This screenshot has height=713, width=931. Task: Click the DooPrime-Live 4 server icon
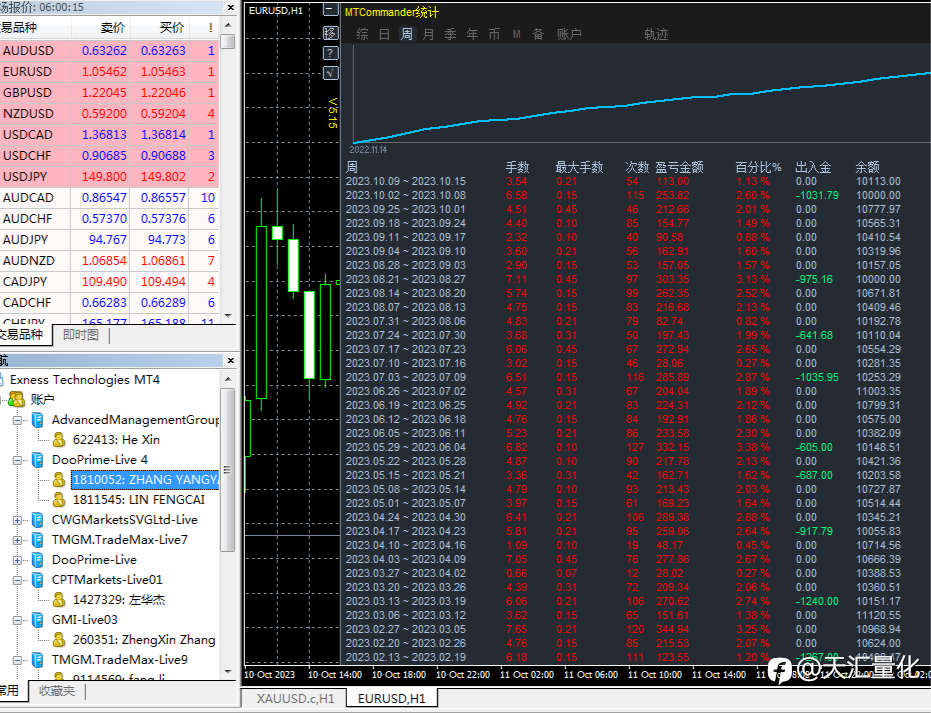pyautogui.click(x=37, y=460)
